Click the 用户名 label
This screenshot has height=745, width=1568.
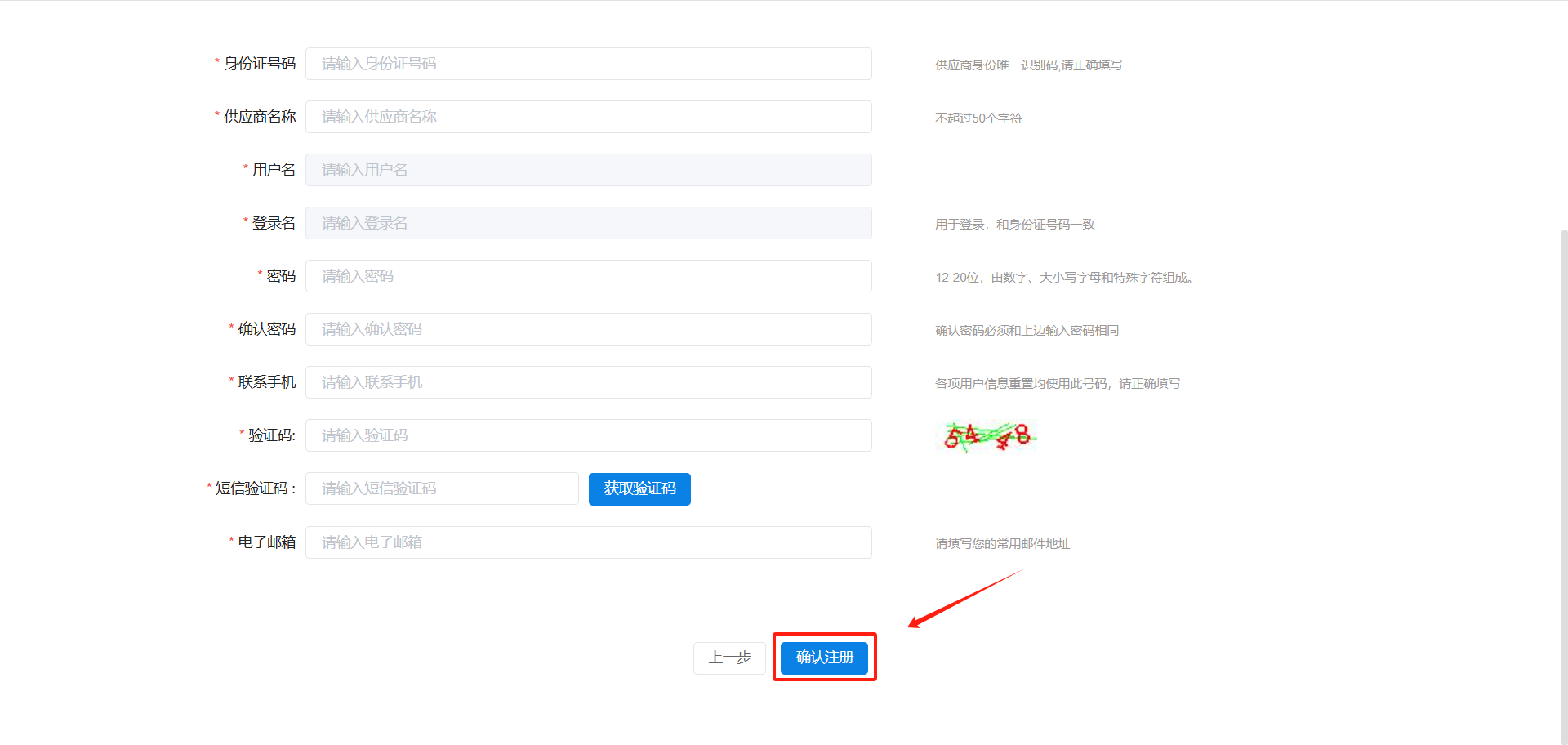point(274,170)
